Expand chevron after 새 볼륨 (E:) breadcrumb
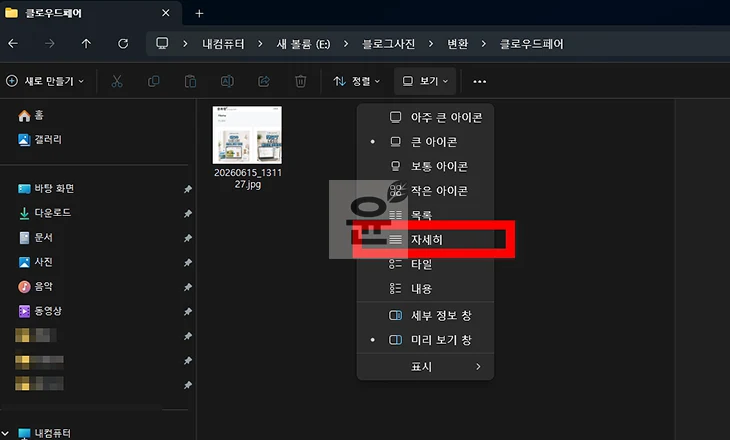The width and height of the screenshot is (730, 440). pos(346,44)
